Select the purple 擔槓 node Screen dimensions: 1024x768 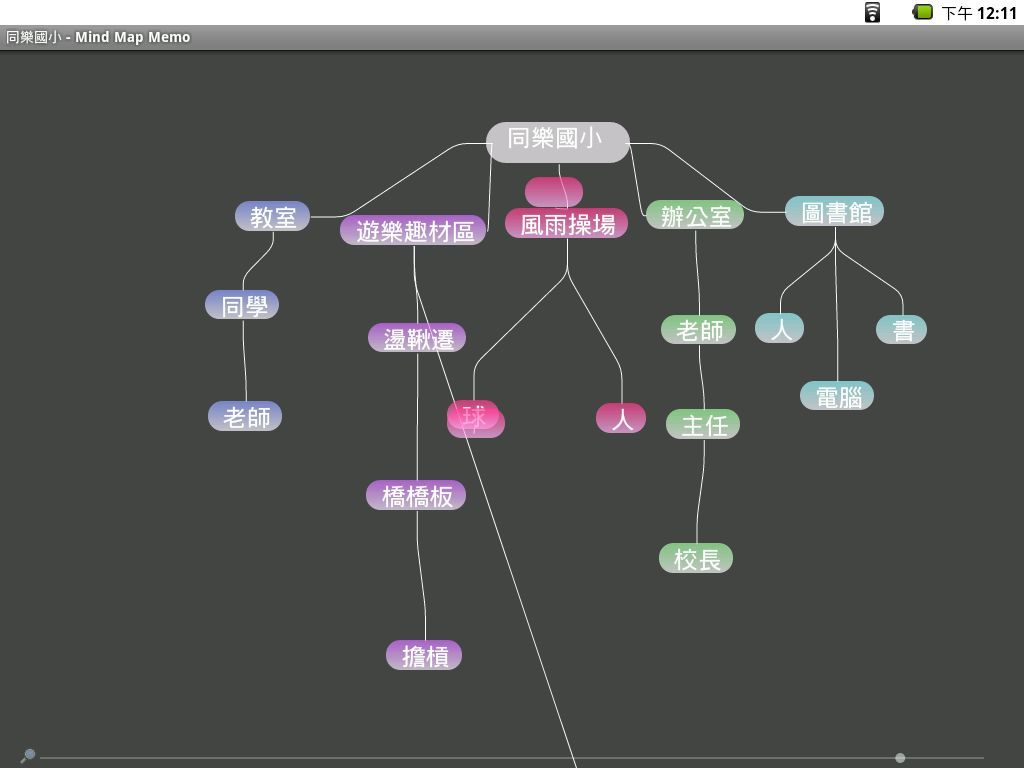(424, 656)
